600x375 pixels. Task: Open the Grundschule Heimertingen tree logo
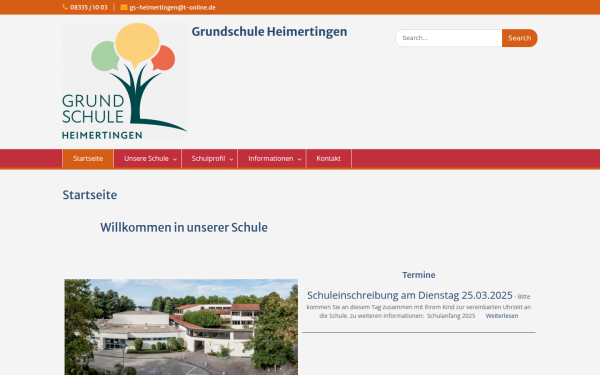pyautogui.click(x=125, y=81)
